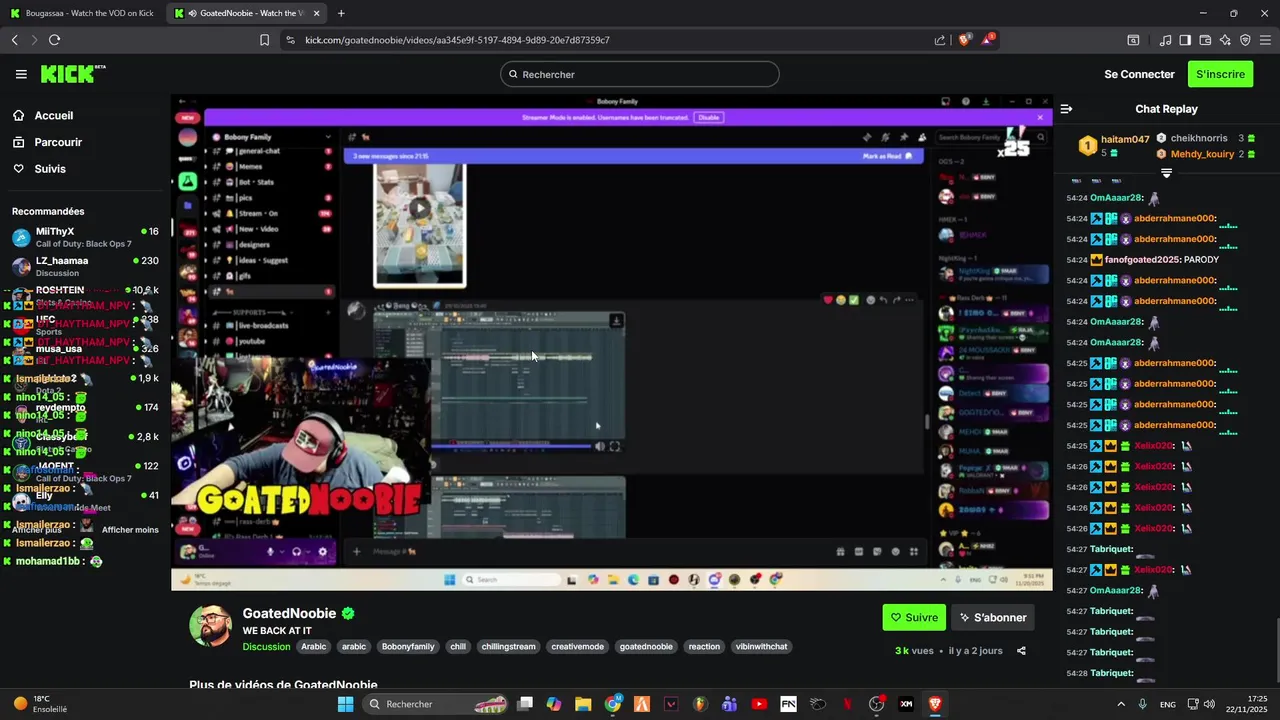Share the video via share icon
Viewport: 1280px width, 720px height.
coord(1021,651)
